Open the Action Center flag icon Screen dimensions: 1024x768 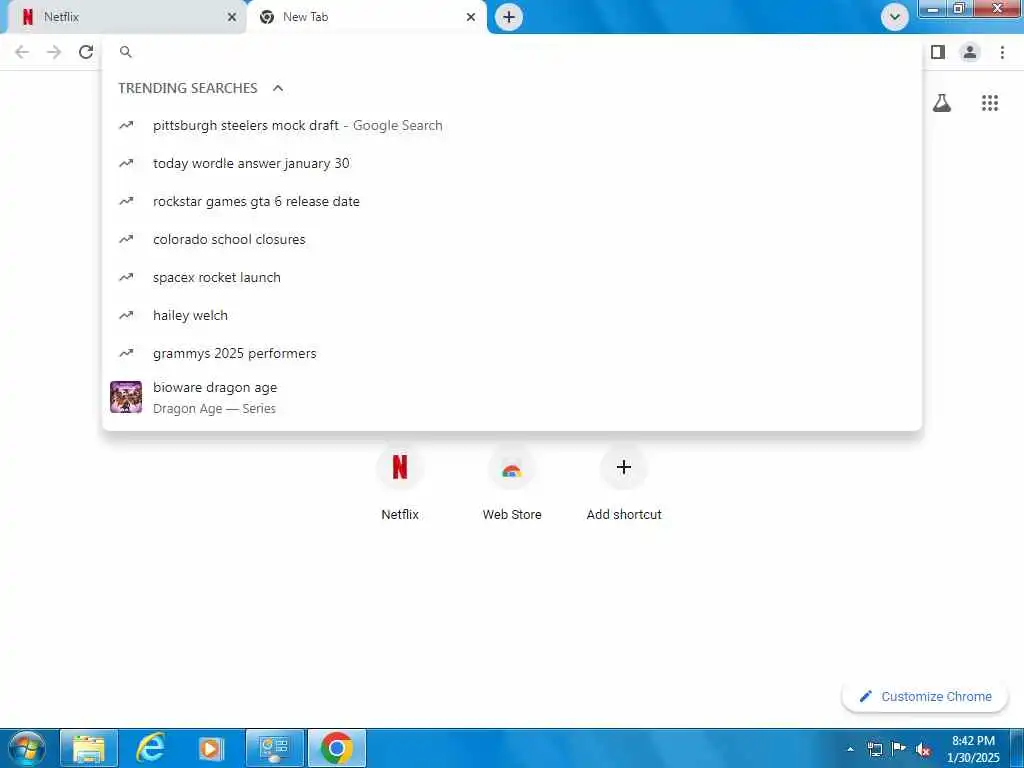click(899, 749)
